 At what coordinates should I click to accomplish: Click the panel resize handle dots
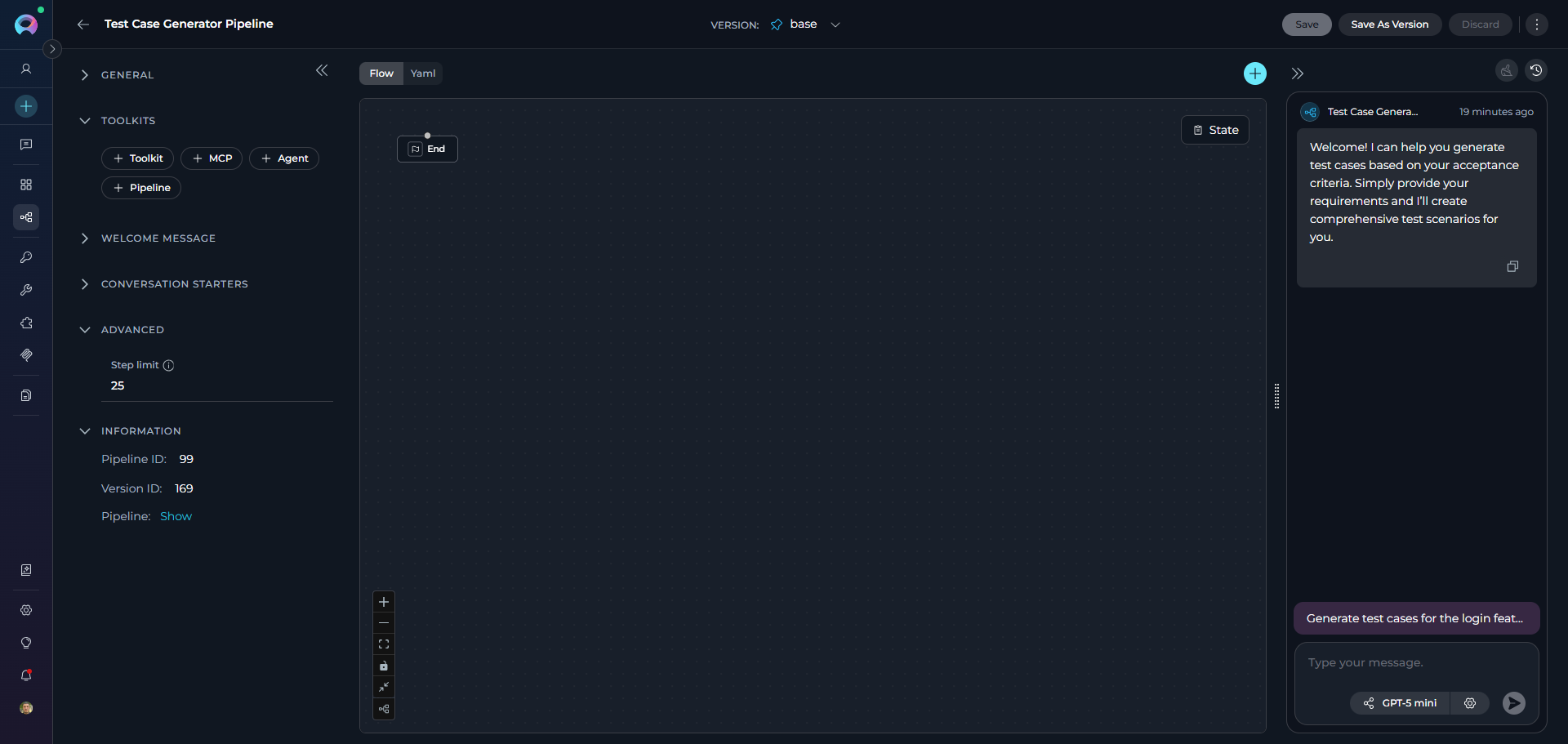[1277, 396]
